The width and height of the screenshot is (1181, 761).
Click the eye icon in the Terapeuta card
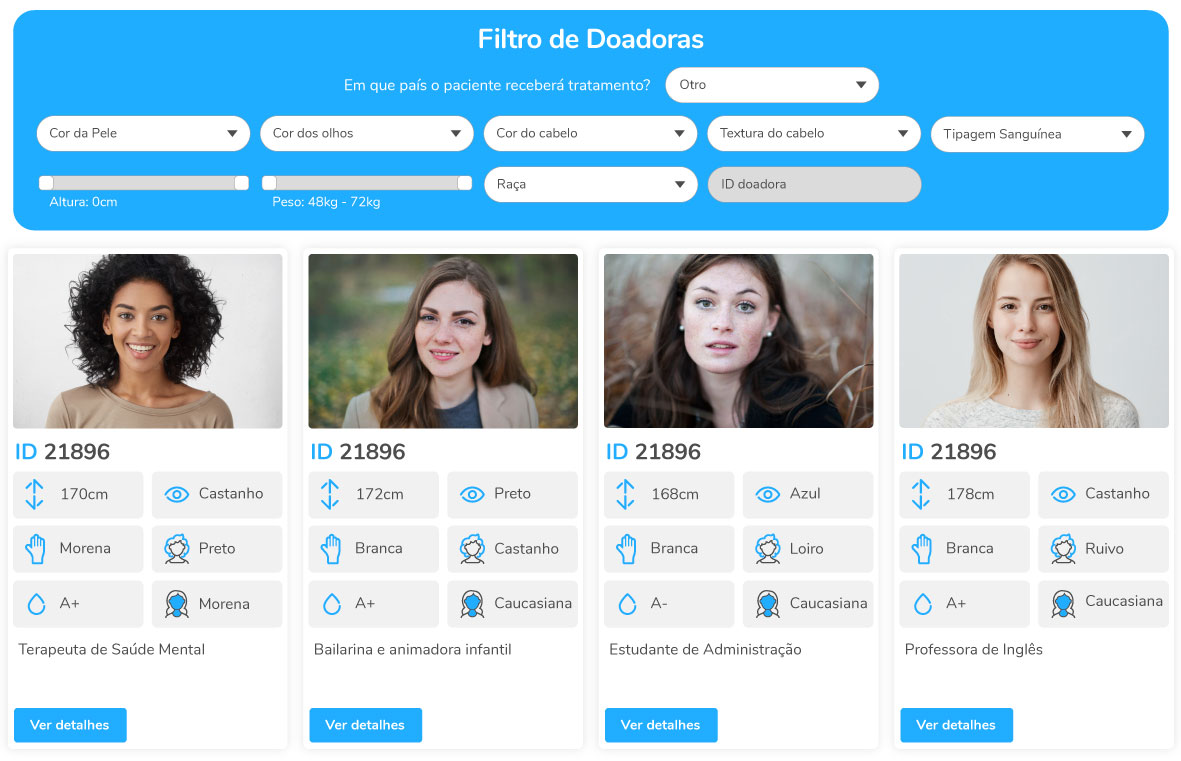point(177,494)
